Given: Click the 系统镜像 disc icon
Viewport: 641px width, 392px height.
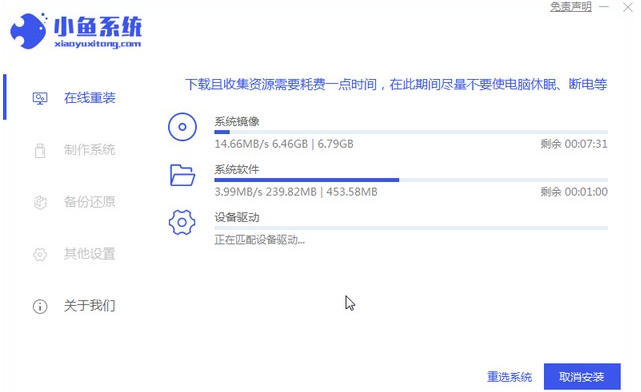Looking at the screenshot, I should (x=182, y=127).
